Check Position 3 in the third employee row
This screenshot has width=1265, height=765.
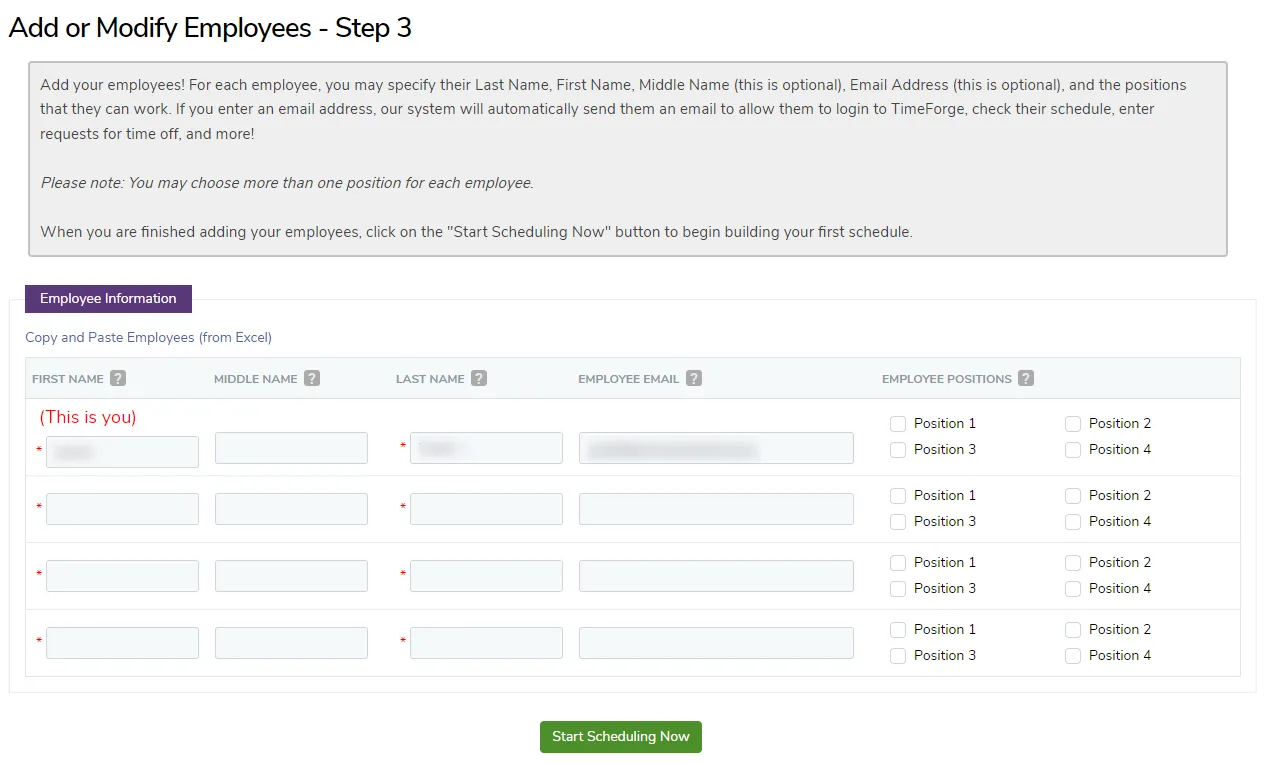(898, 589)
